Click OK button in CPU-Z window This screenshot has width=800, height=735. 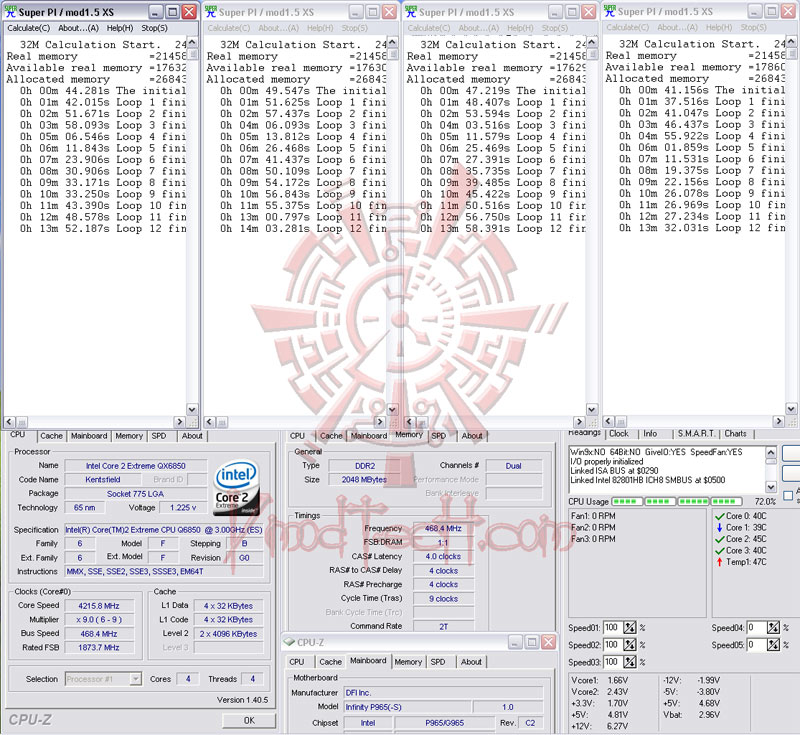click(249, 720)
